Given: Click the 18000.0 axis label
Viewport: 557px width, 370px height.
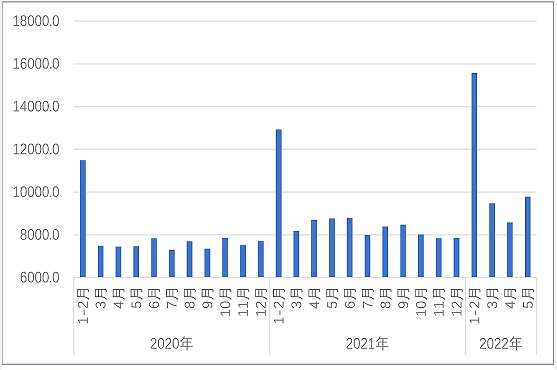Looking at the screenshot, I should pyautogui.click(x=36, y=21).
